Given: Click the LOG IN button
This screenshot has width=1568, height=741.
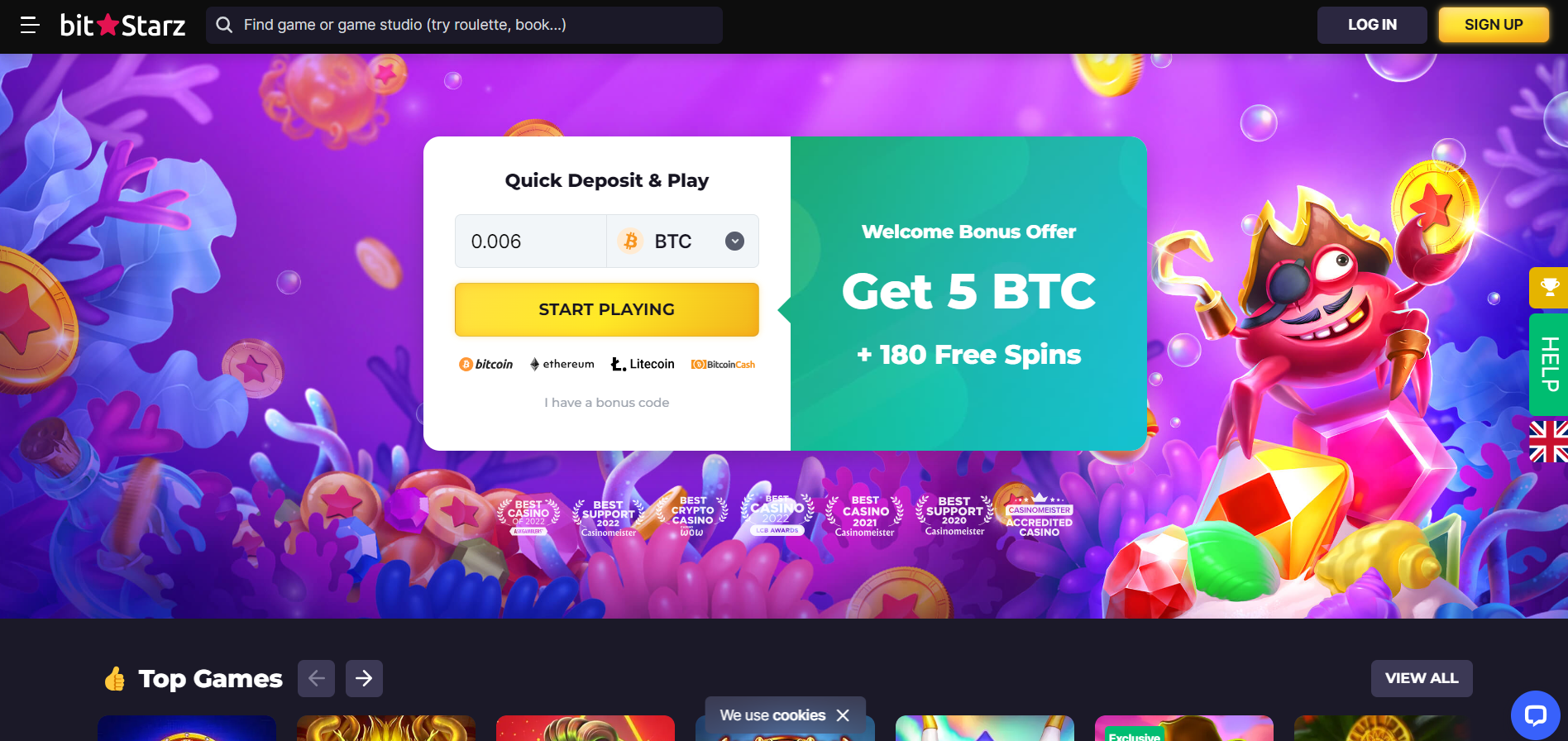Looking at the screenshot, I should (1372, 25).
